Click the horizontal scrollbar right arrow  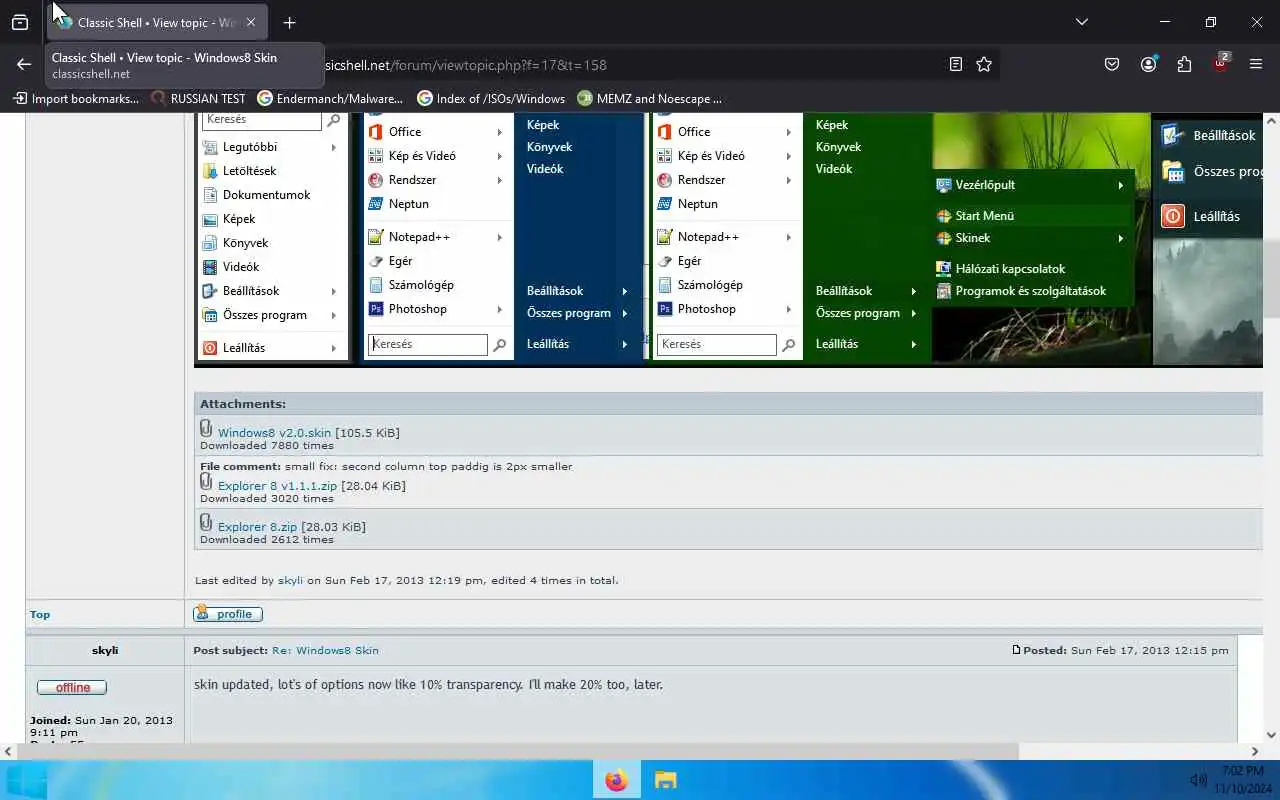pyautogui.click(x=1255, y=751)
